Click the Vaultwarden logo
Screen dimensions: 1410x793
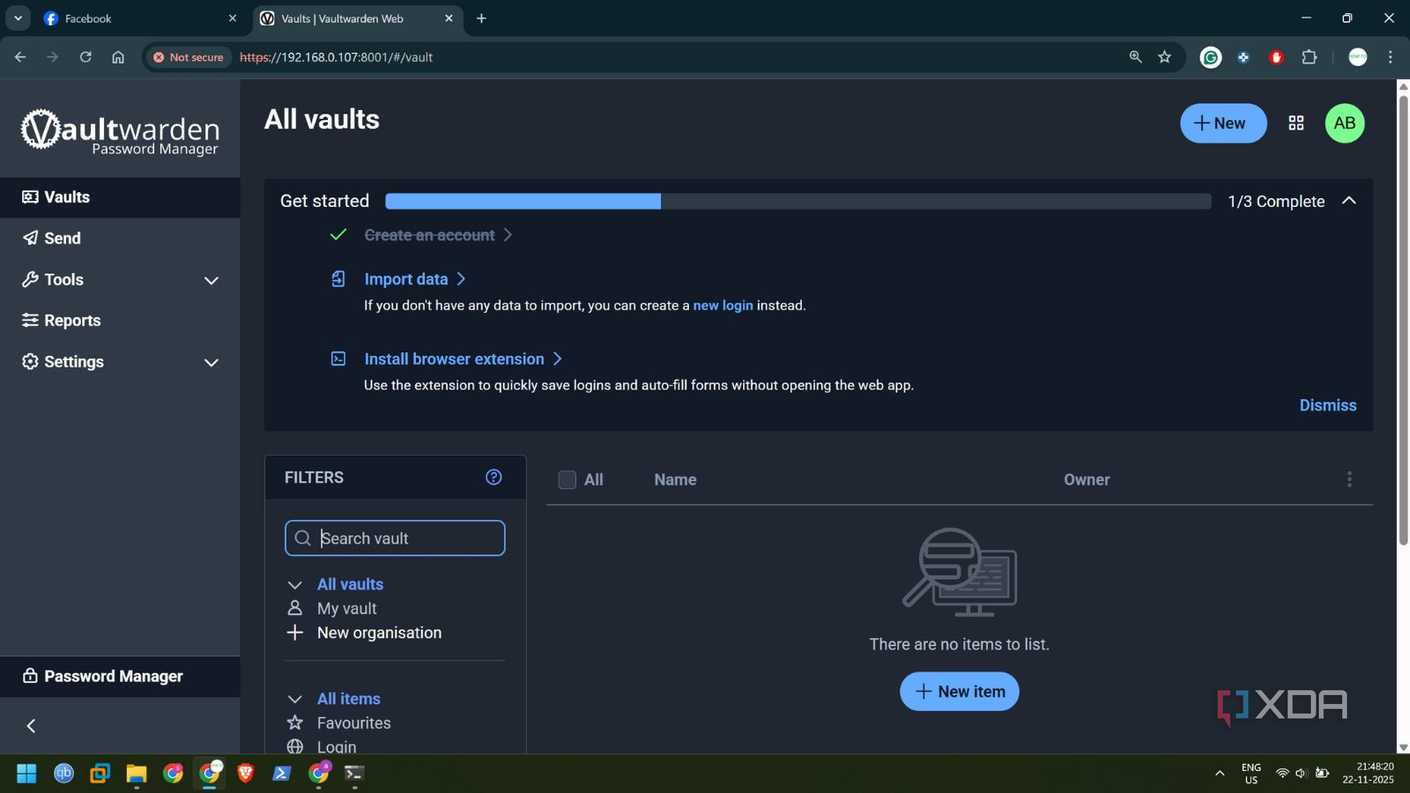tap(120, 132)
